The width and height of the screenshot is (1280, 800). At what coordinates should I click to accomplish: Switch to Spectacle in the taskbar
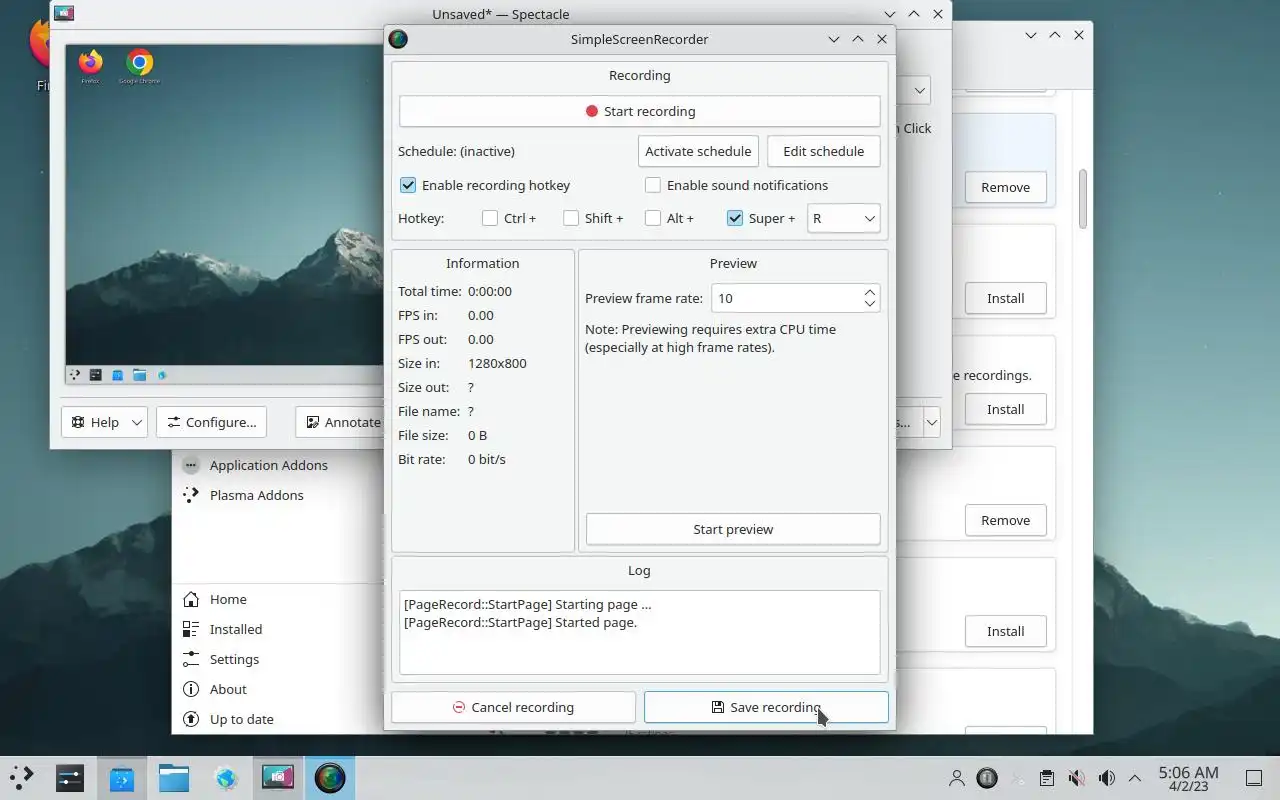tap(277, 777)
